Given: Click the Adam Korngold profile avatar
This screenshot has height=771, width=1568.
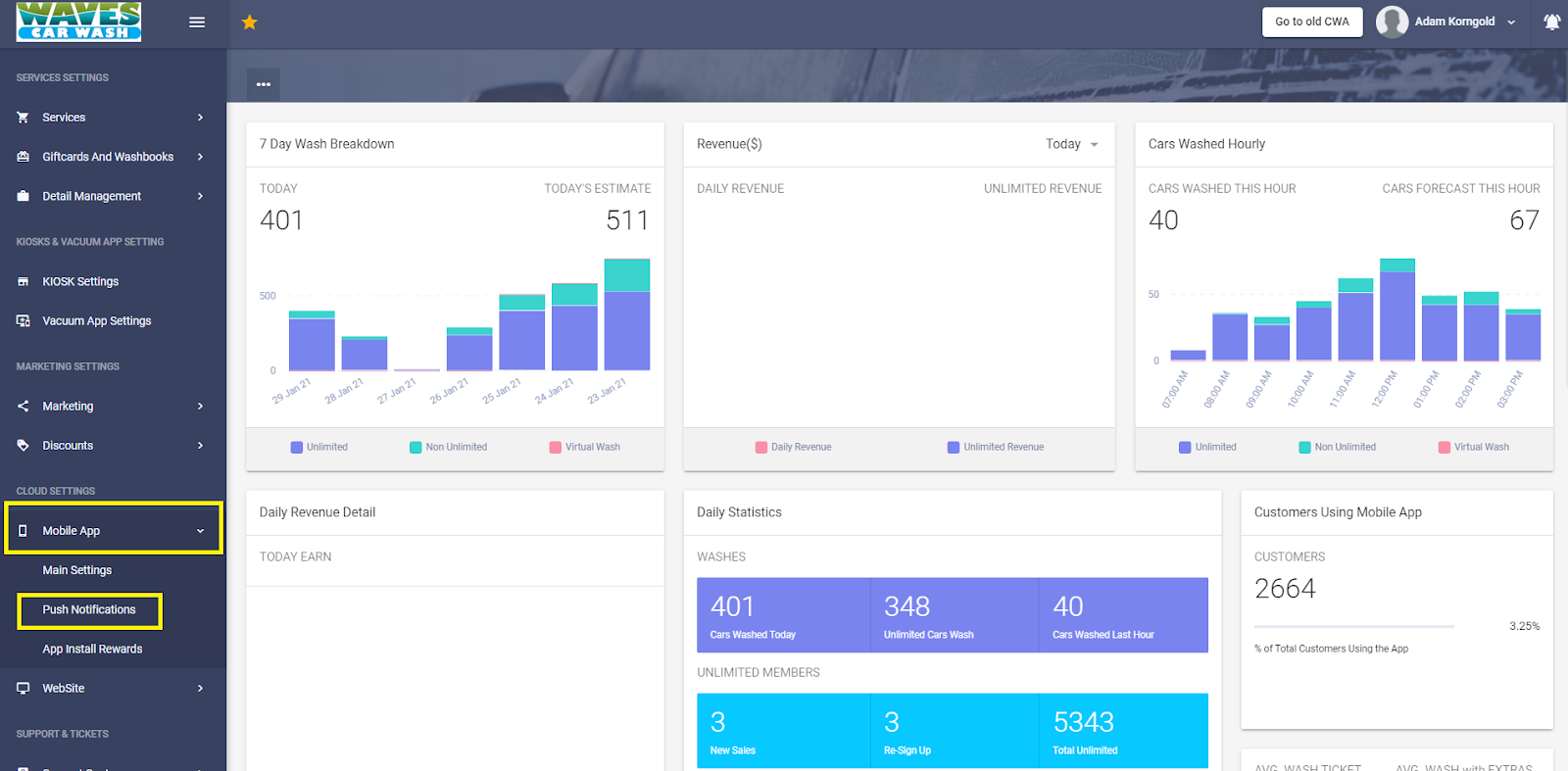Looking at the screenshot, I should 1392,22.
